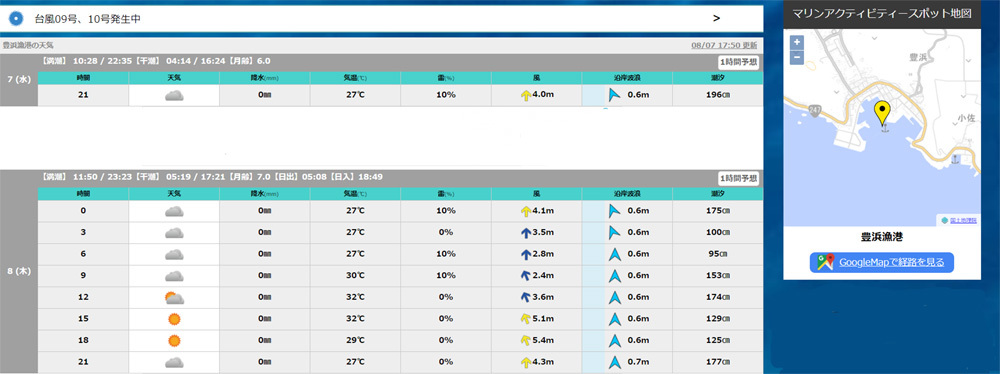Click the 豊浜漁港の天気 heading
The height and width of the screenshot is (374, 1000).
tap(28, 46)
